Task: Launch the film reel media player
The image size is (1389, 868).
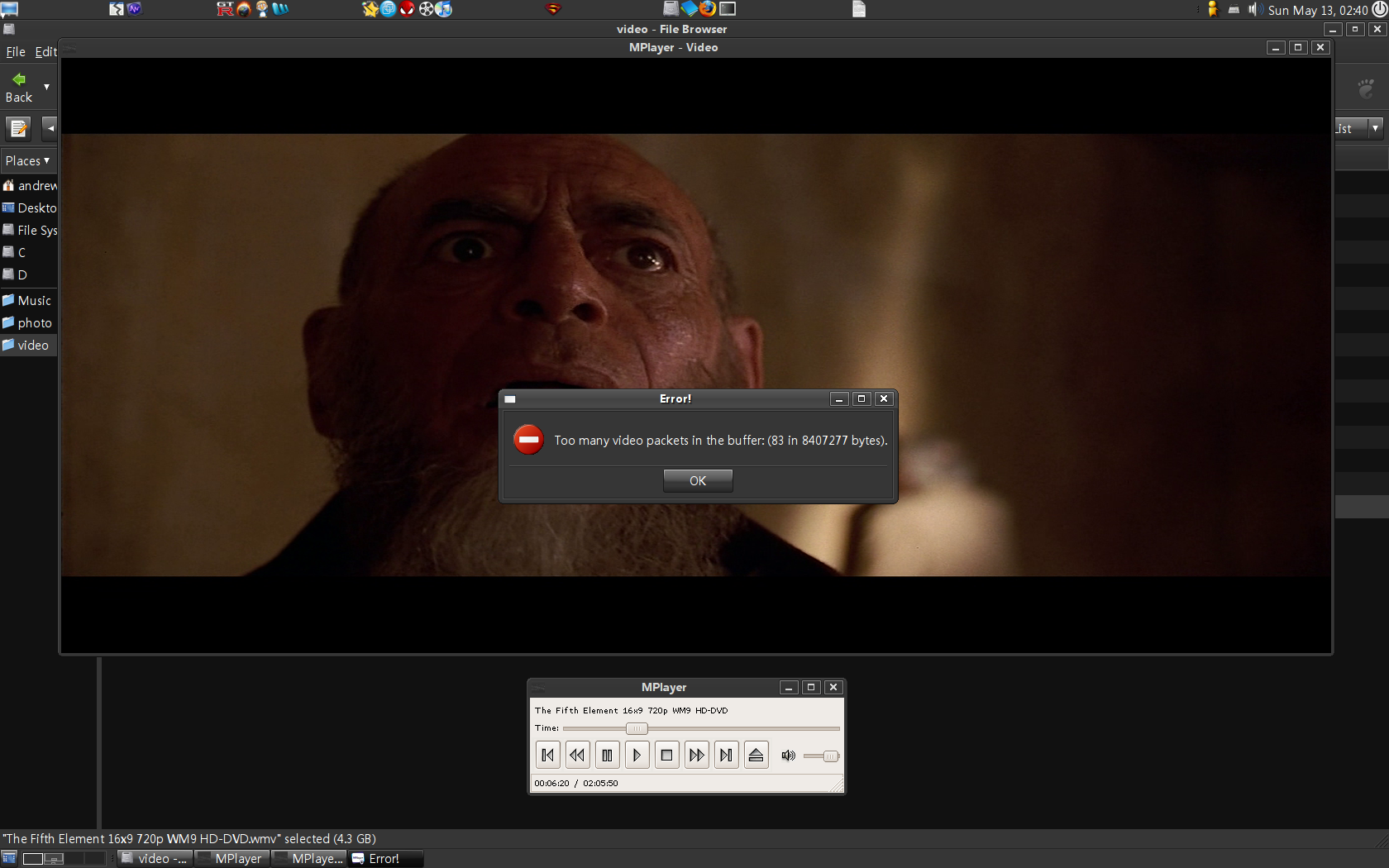Action: click(426, 9)
